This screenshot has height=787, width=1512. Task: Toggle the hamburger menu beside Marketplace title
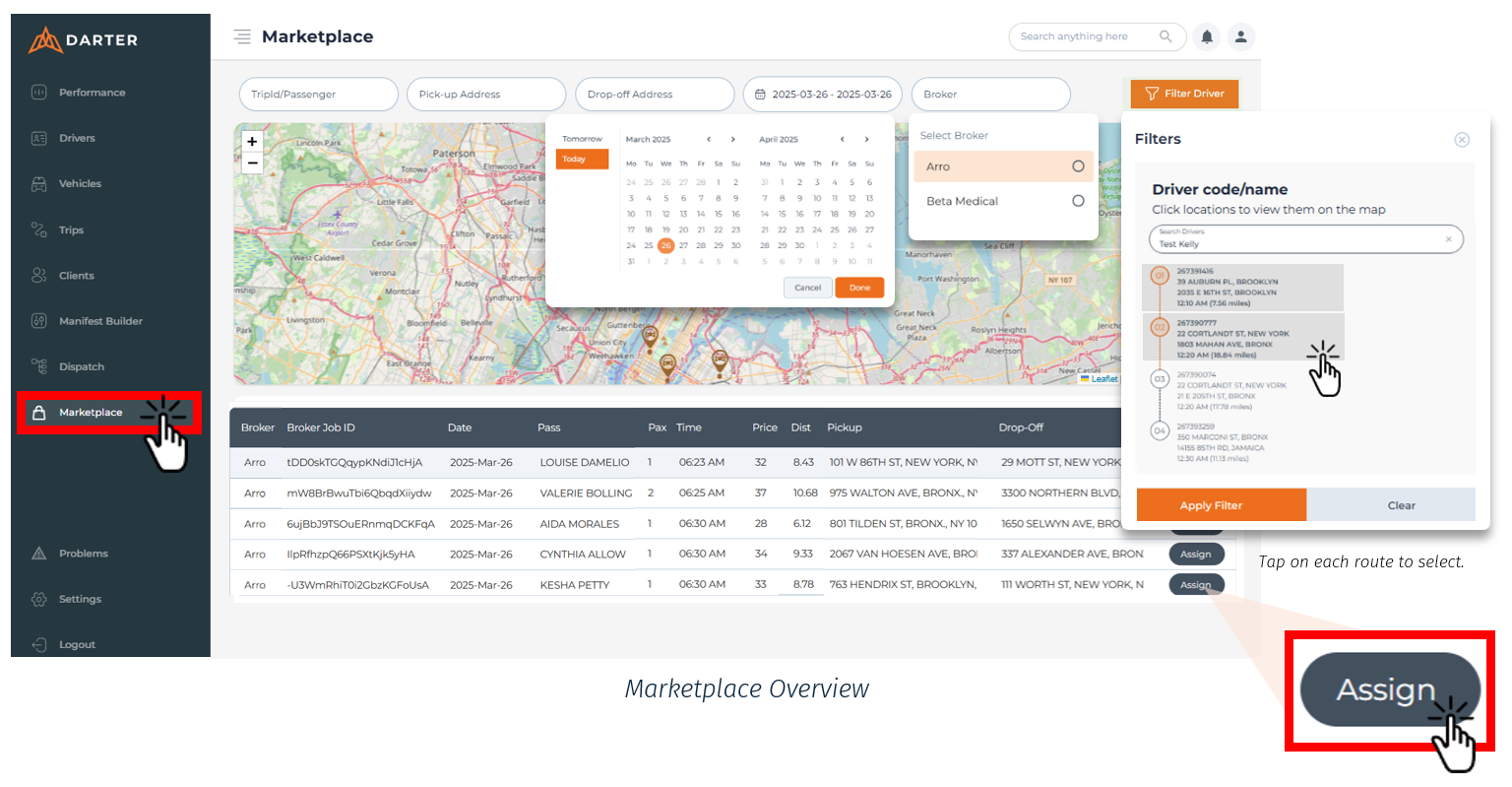coord(242,36)
